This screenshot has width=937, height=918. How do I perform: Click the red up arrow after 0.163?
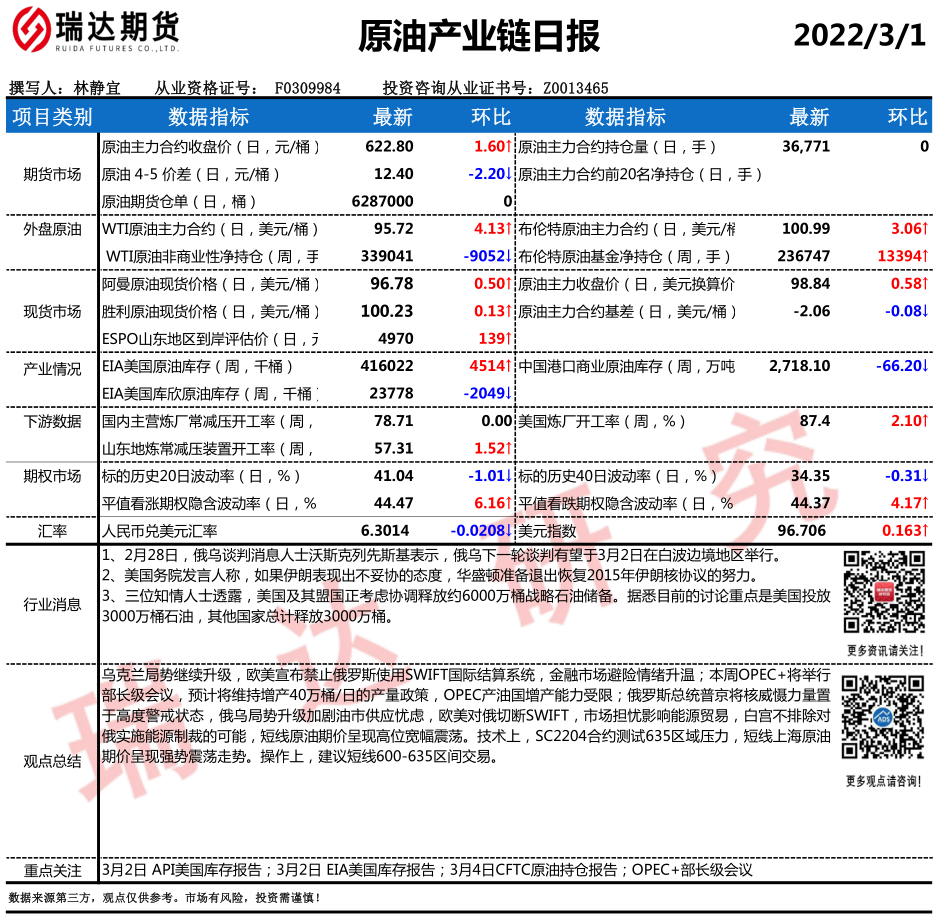pyautogui.click(x=924, y=531)
